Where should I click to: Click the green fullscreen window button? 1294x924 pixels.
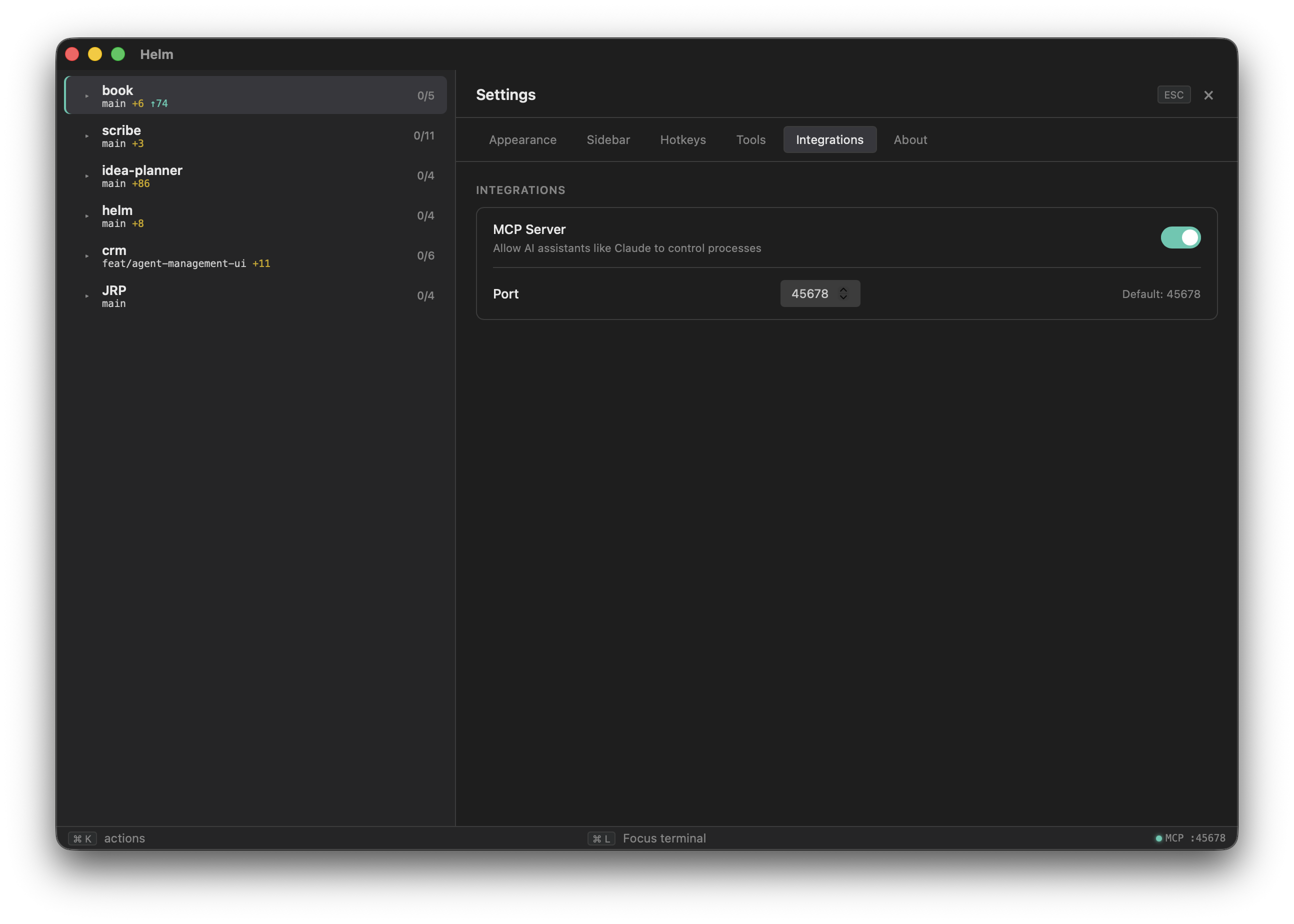[x=117, y=54]
